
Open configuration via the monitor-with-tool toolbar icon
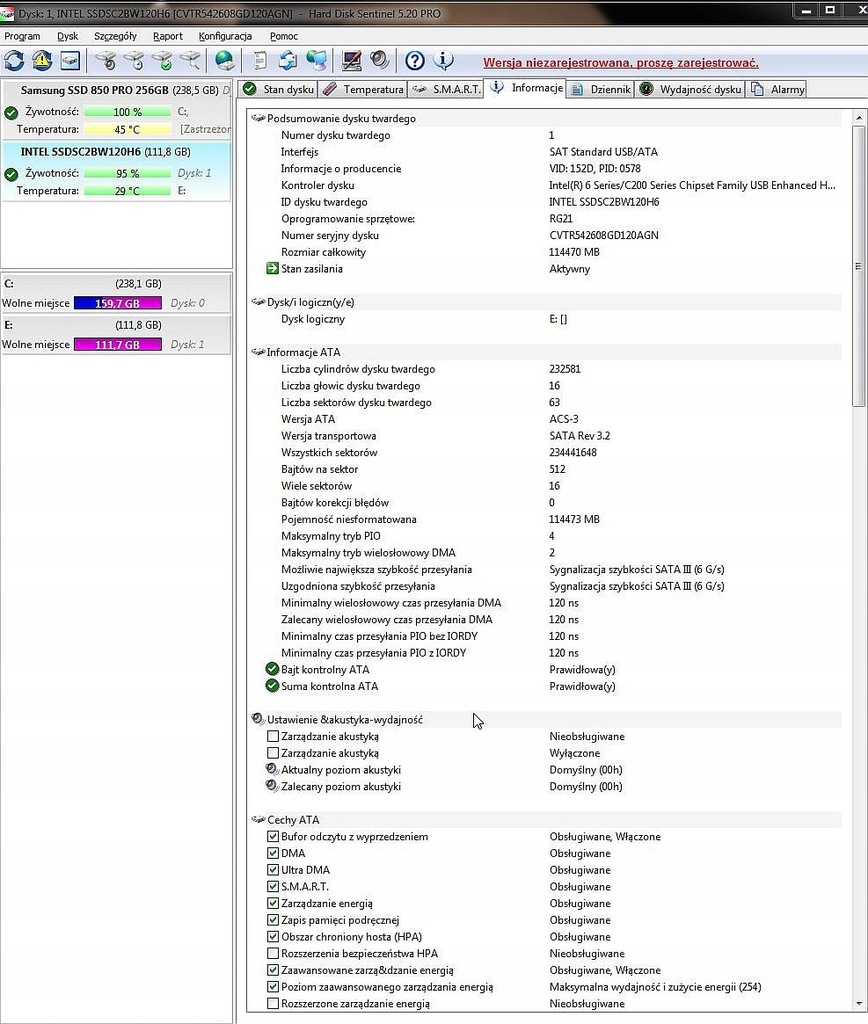[x=352, y=61]
